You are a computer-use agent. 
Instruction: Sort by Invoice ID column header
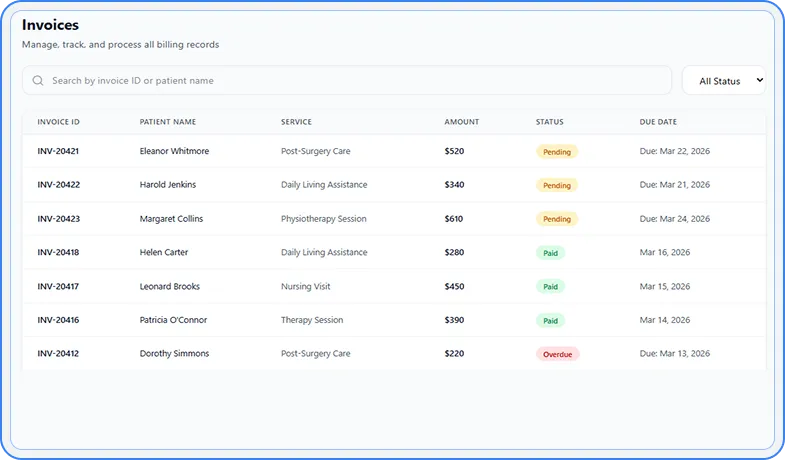coord(58,122)
